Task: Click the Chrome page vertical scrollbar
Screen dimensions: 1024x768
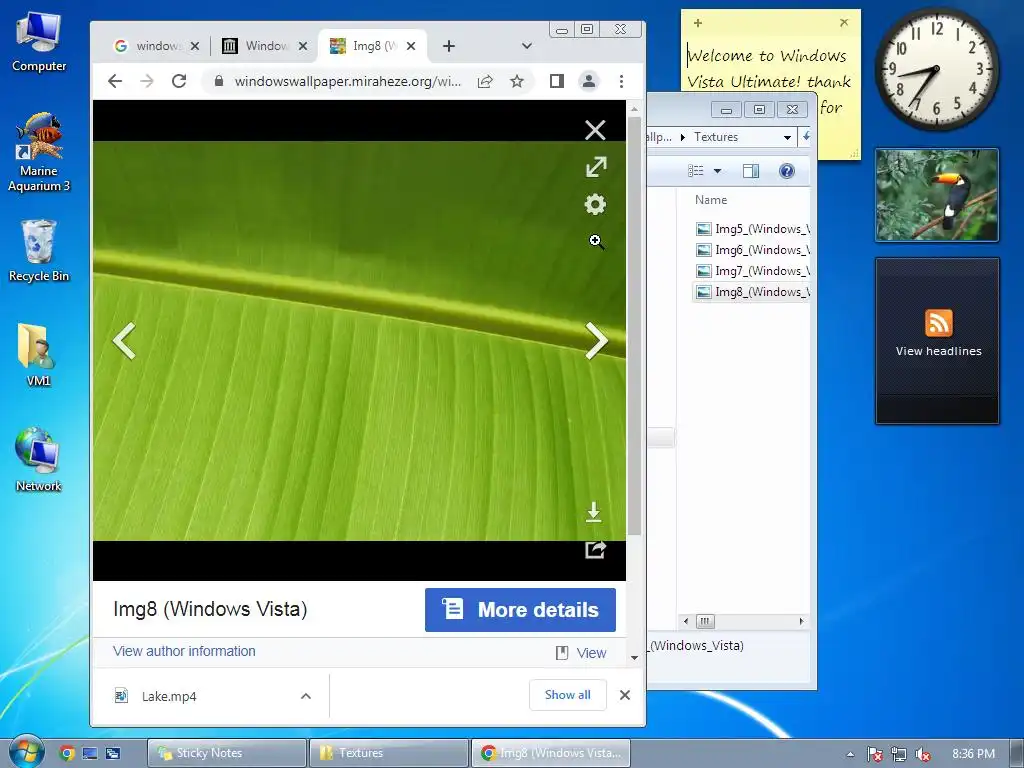Action: (634, 327)
